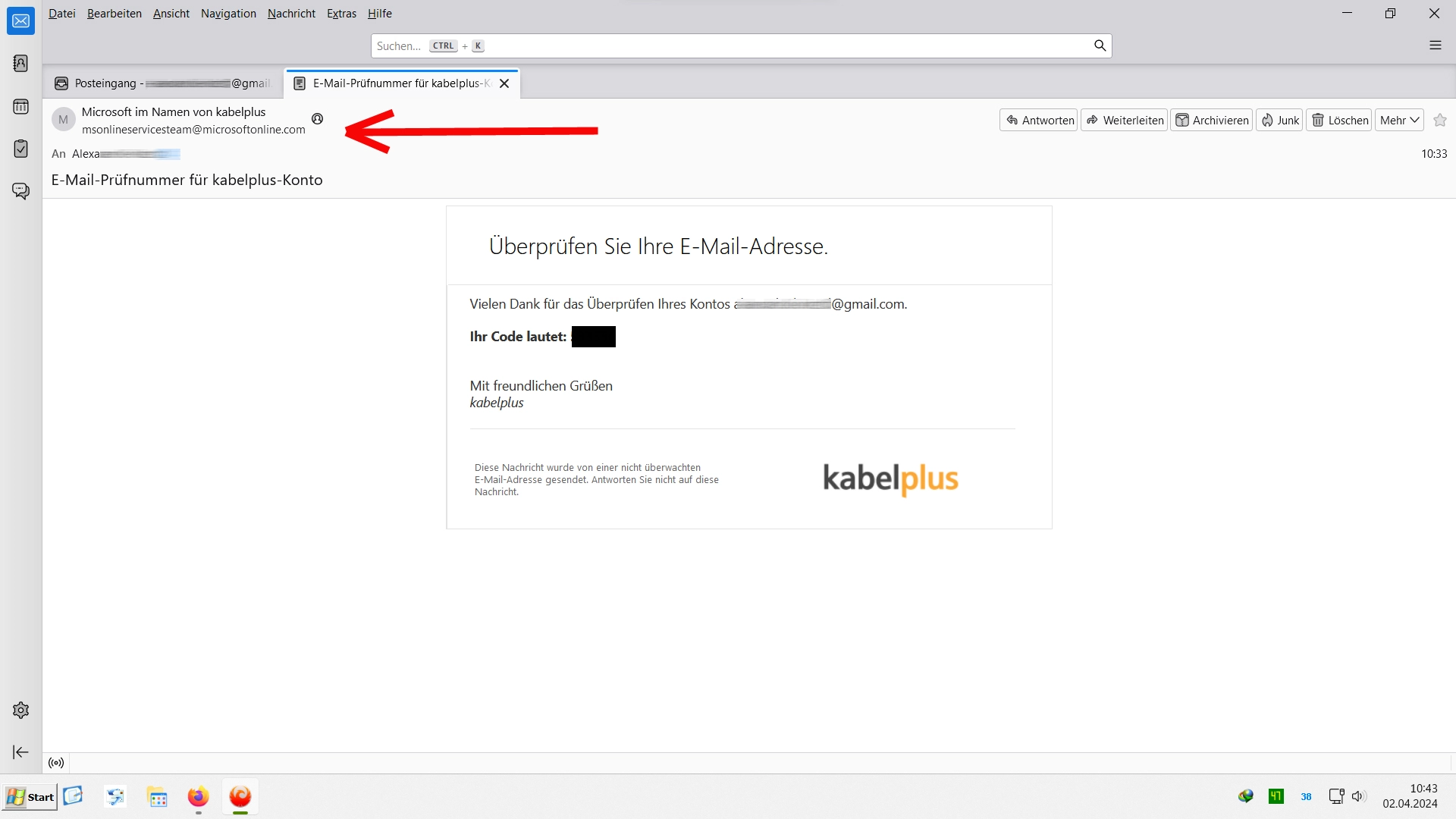Screen dimensions: 1456x819
Task: Open the Thunderbird app menu
Action: 1435,45
